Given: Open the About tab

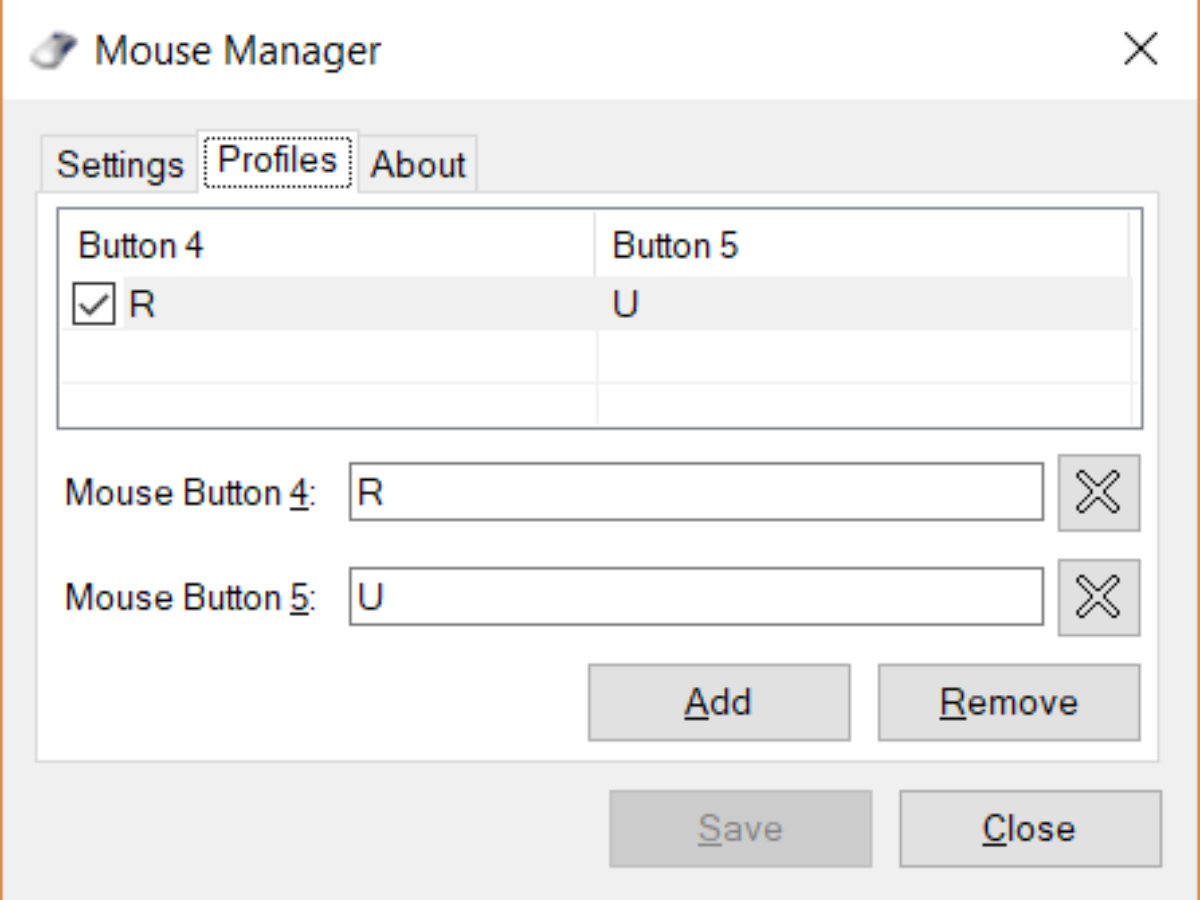Looking at the screenshot, I should pyautogui.click(x=418, y=164).
